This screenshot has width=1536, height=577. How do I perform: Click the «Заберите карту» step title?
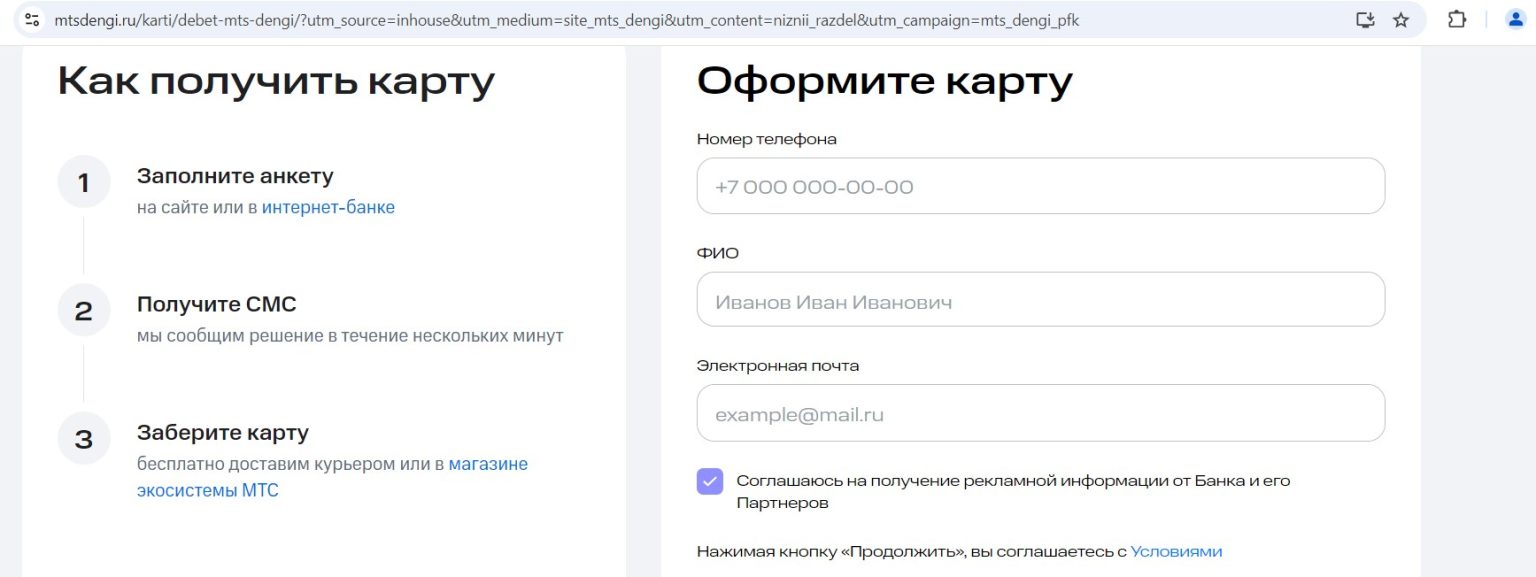(223, 433)
